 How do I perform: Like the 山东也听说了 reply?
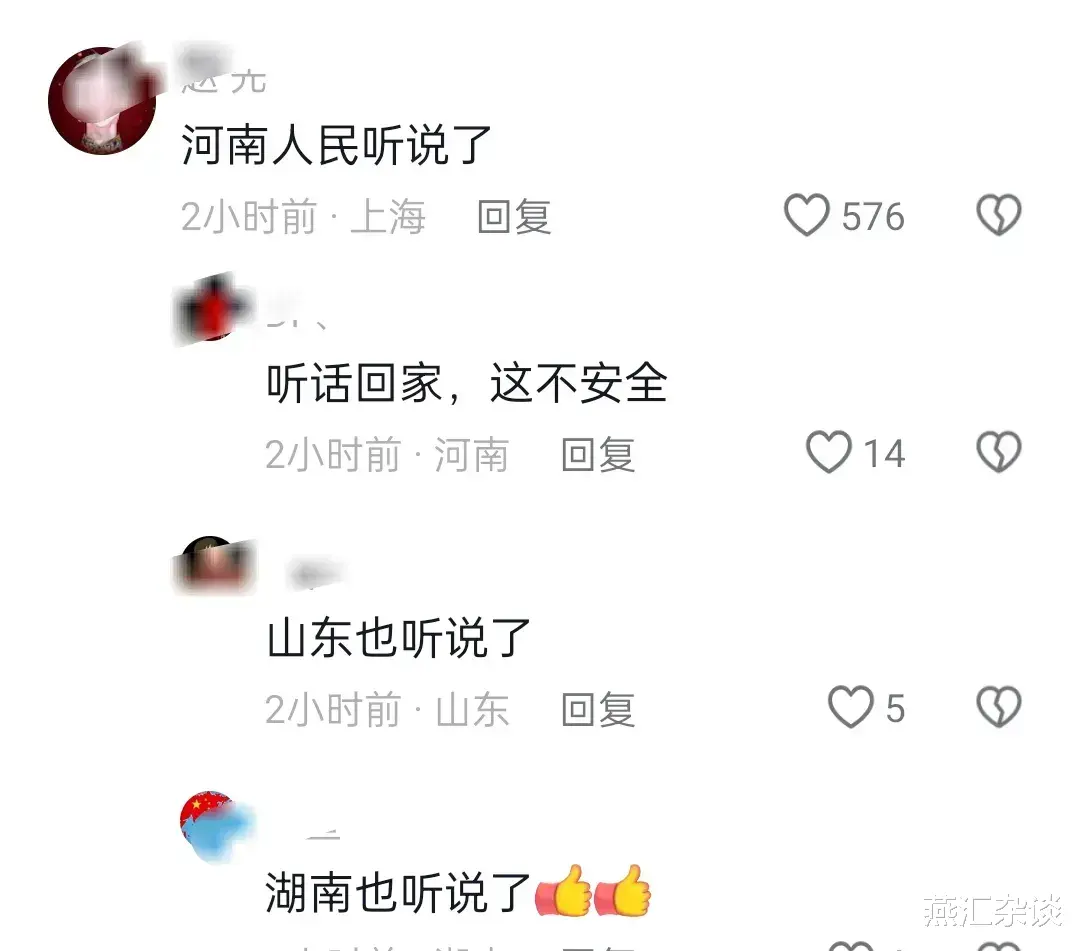click(x=850, y=707)
